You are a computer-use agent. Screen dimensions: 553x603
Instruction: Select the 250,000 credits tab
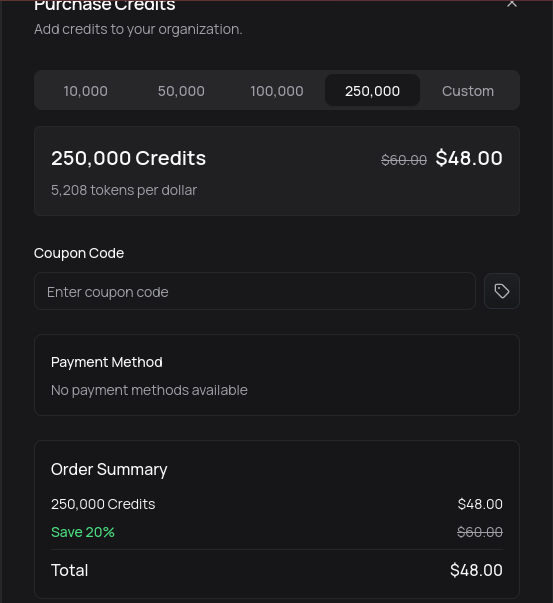pos(372,91)
